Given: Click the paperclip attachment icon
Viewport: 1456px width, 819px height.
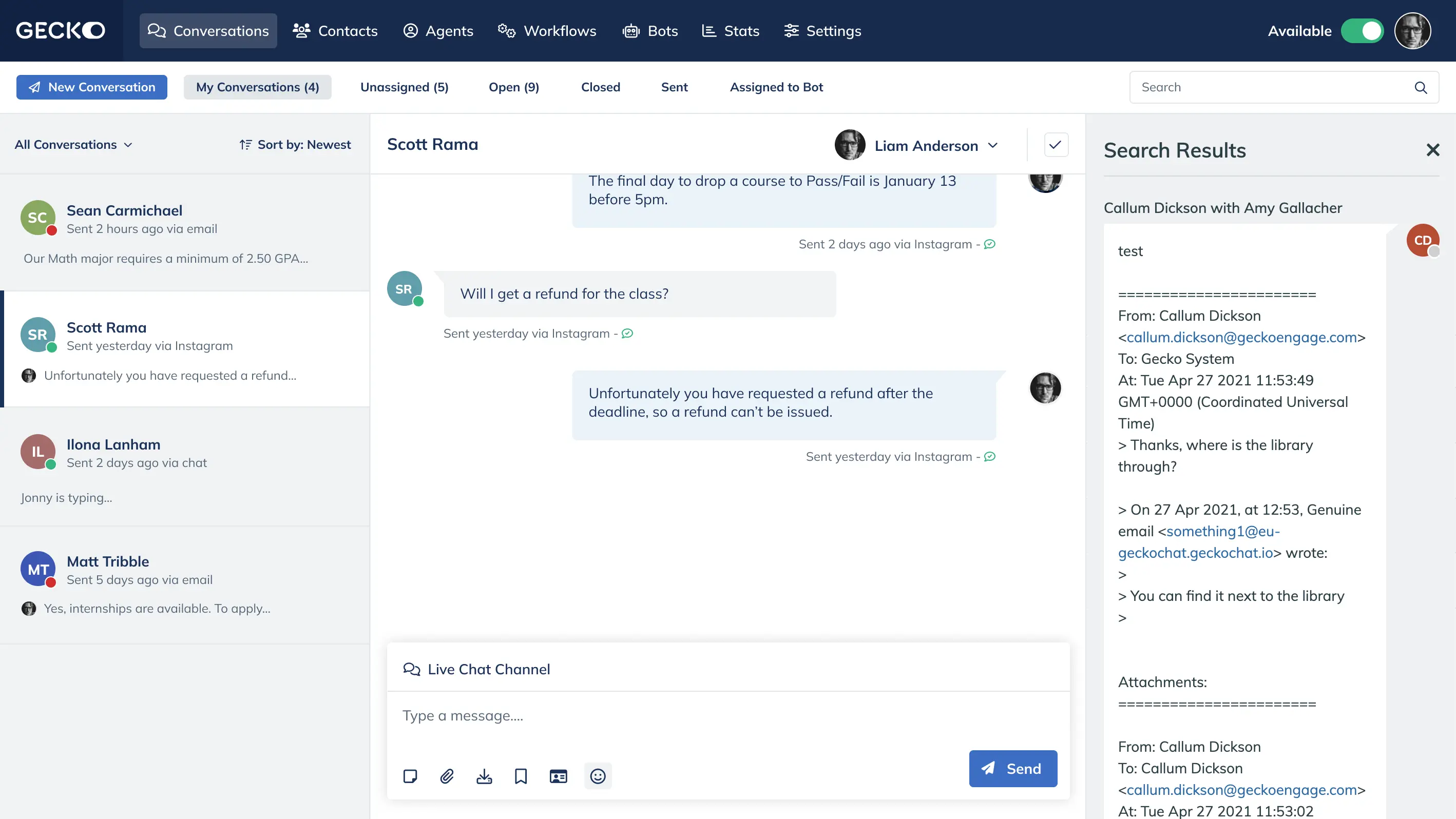Looking at the screenshot, I should coord(447,776).
